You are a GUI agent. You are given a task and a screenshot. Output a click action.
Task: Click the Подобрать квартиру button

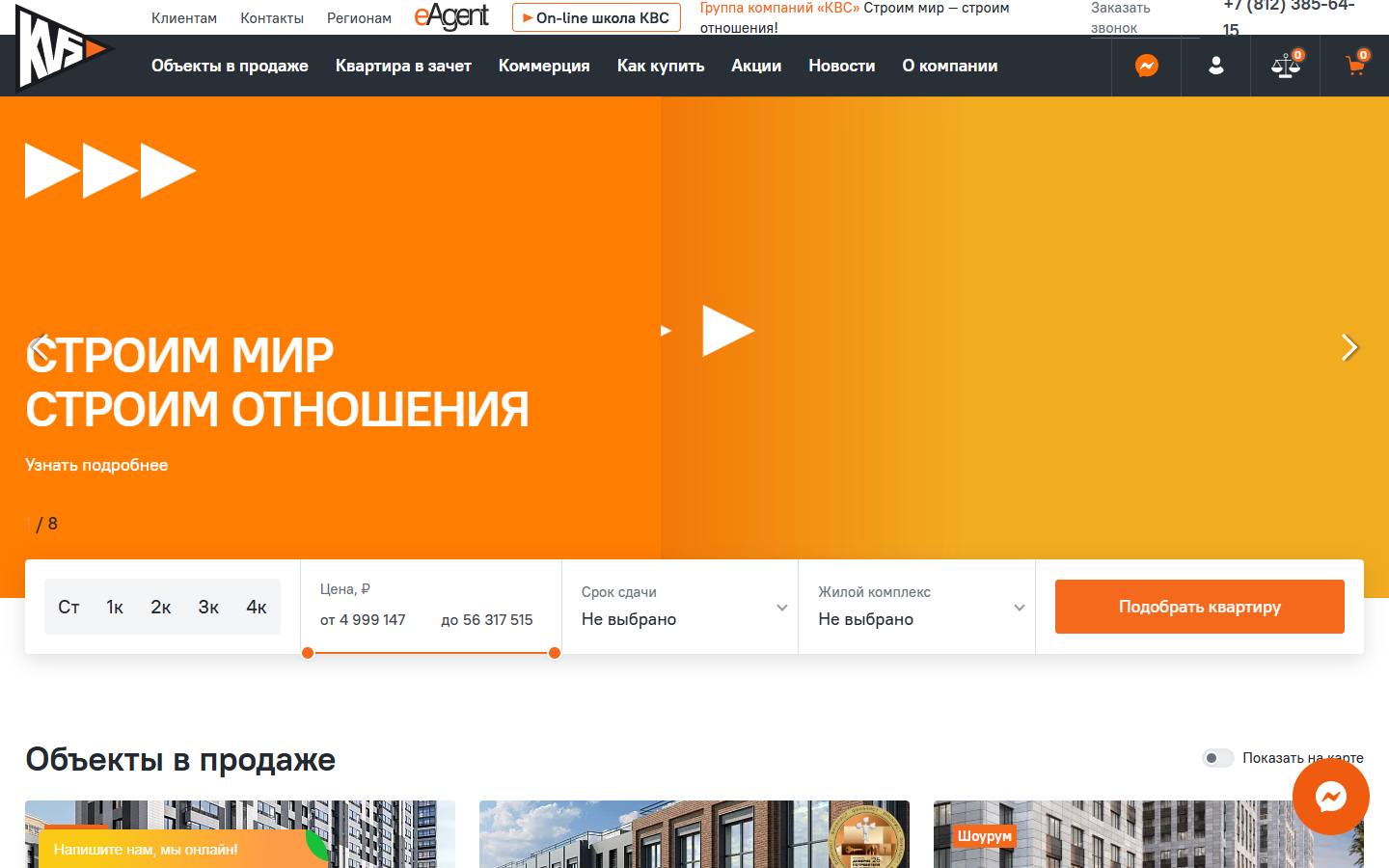point(1200,607)
